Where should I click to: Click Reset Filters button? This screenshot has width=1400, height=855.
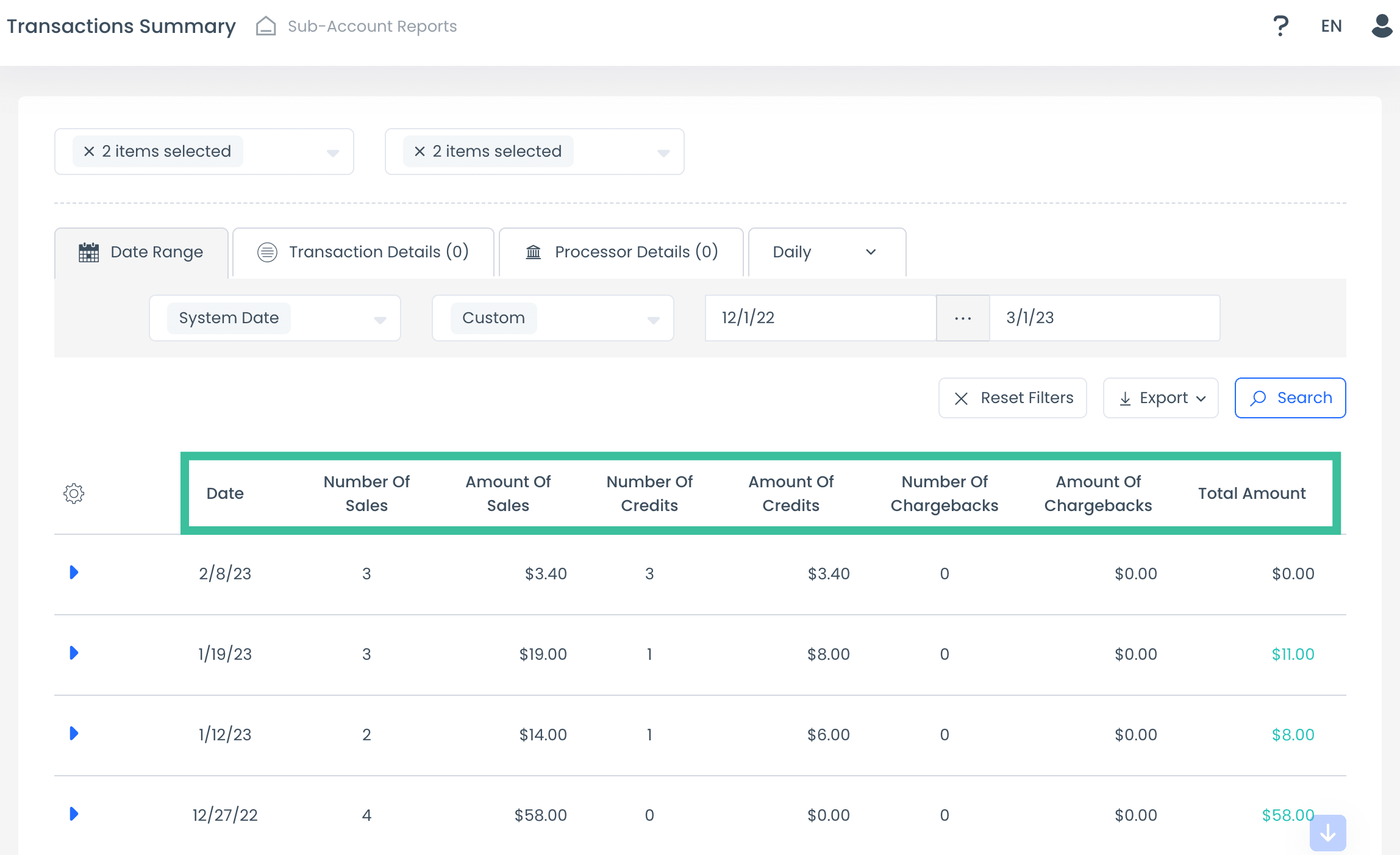click(1012, 398)
